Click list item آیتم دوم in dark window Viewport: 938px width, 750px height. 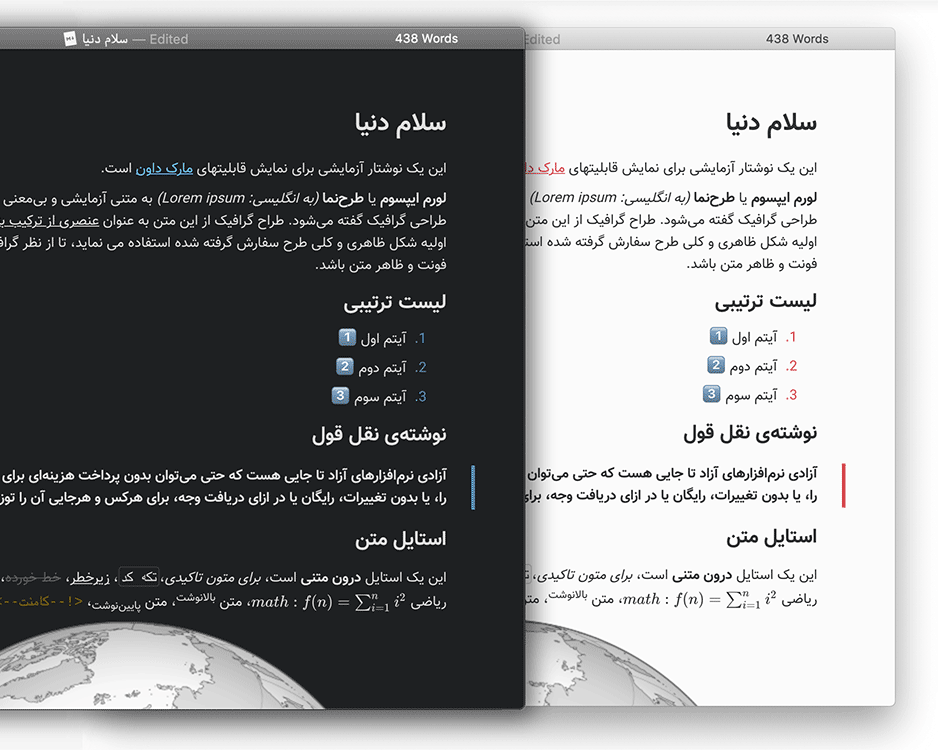tap(382, 367)
